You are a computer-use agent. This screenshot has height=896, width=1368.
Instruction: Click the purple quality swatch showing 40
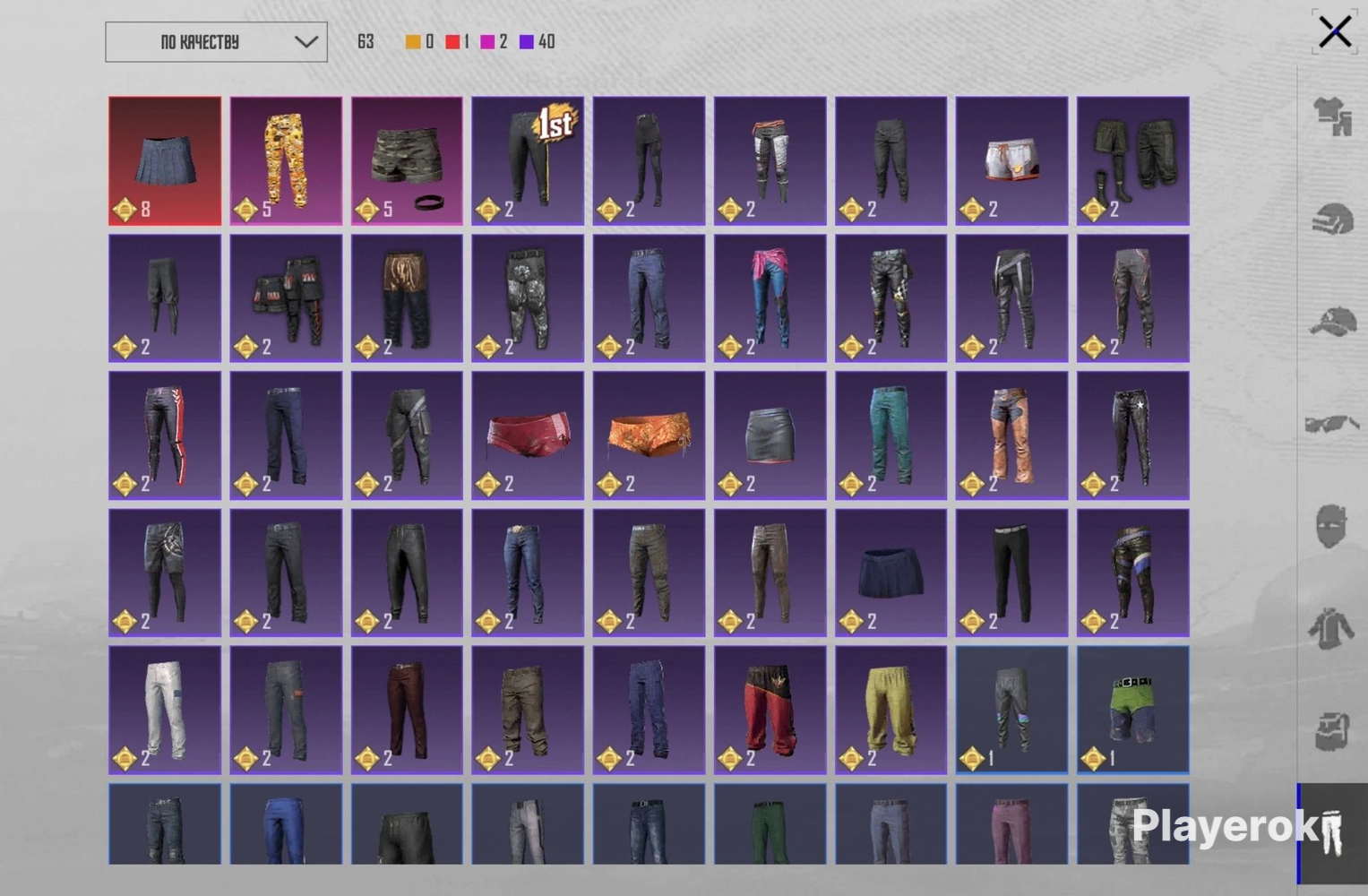tap(537, 41)
